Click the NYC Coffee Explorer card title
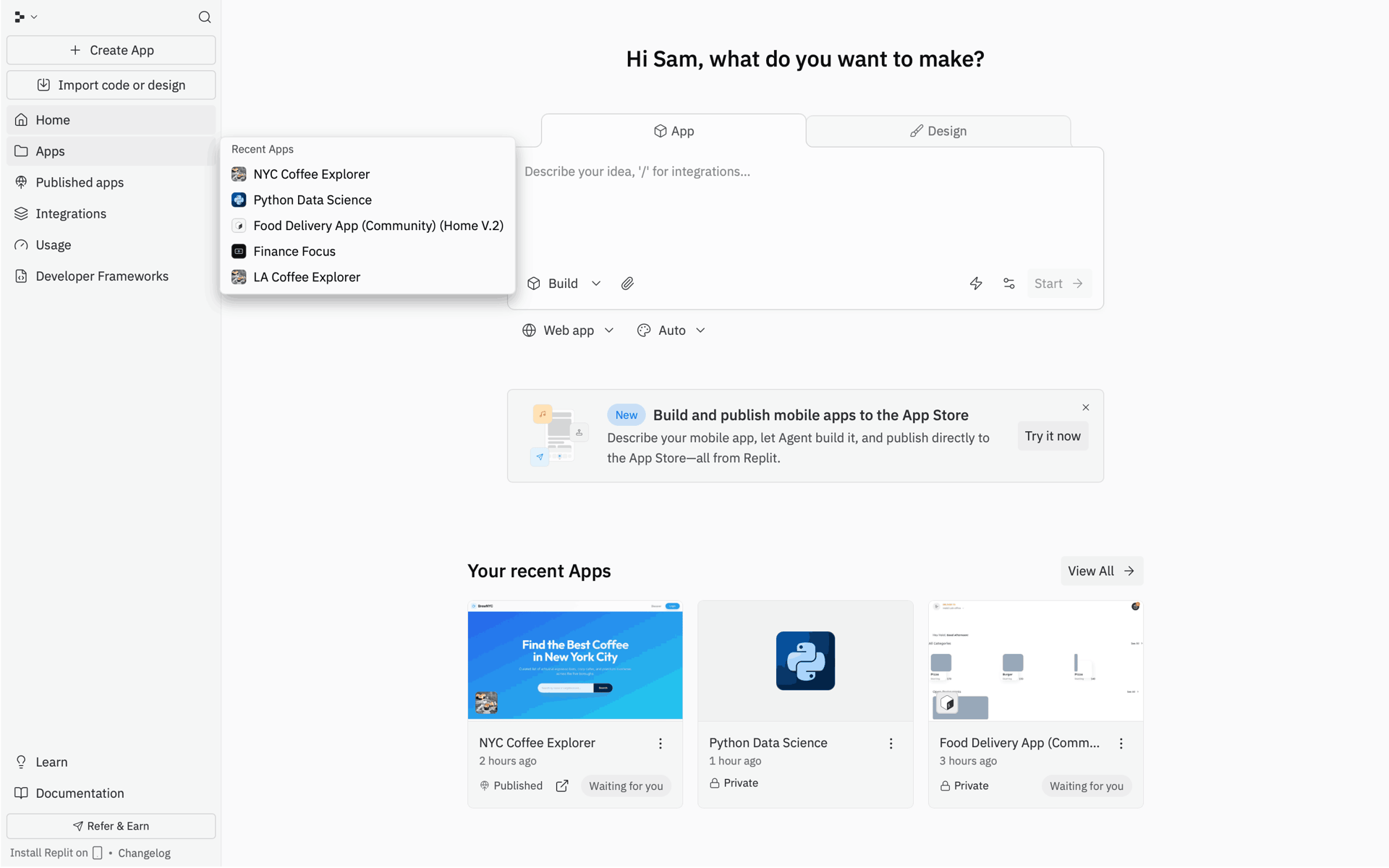The image size is (1389, 868). pyautogui.click(x=537, y=743)
